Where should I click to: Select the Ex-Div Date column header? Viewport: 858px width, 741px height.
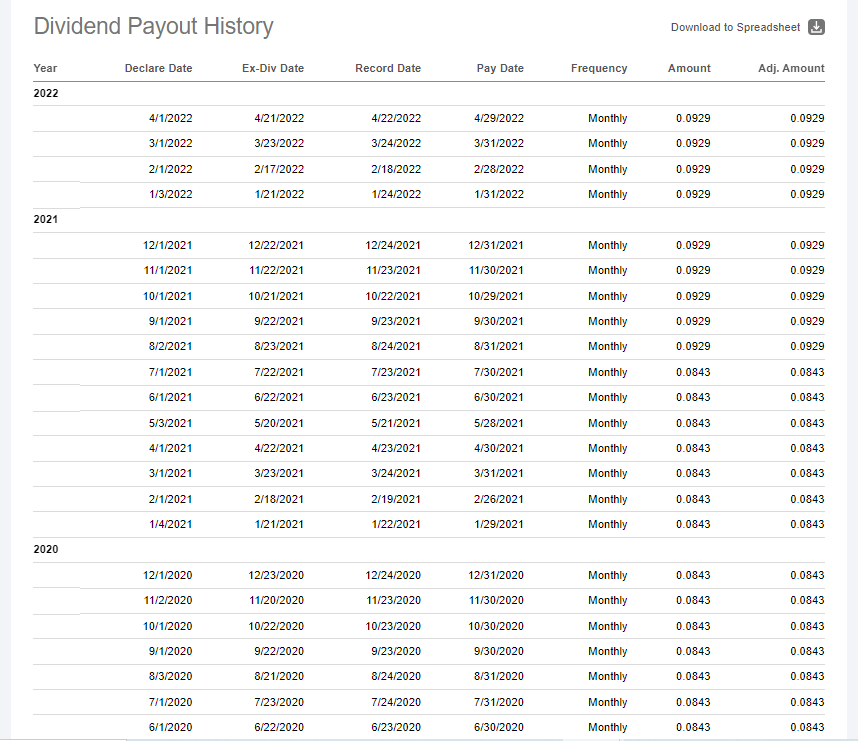pos(273,68)
